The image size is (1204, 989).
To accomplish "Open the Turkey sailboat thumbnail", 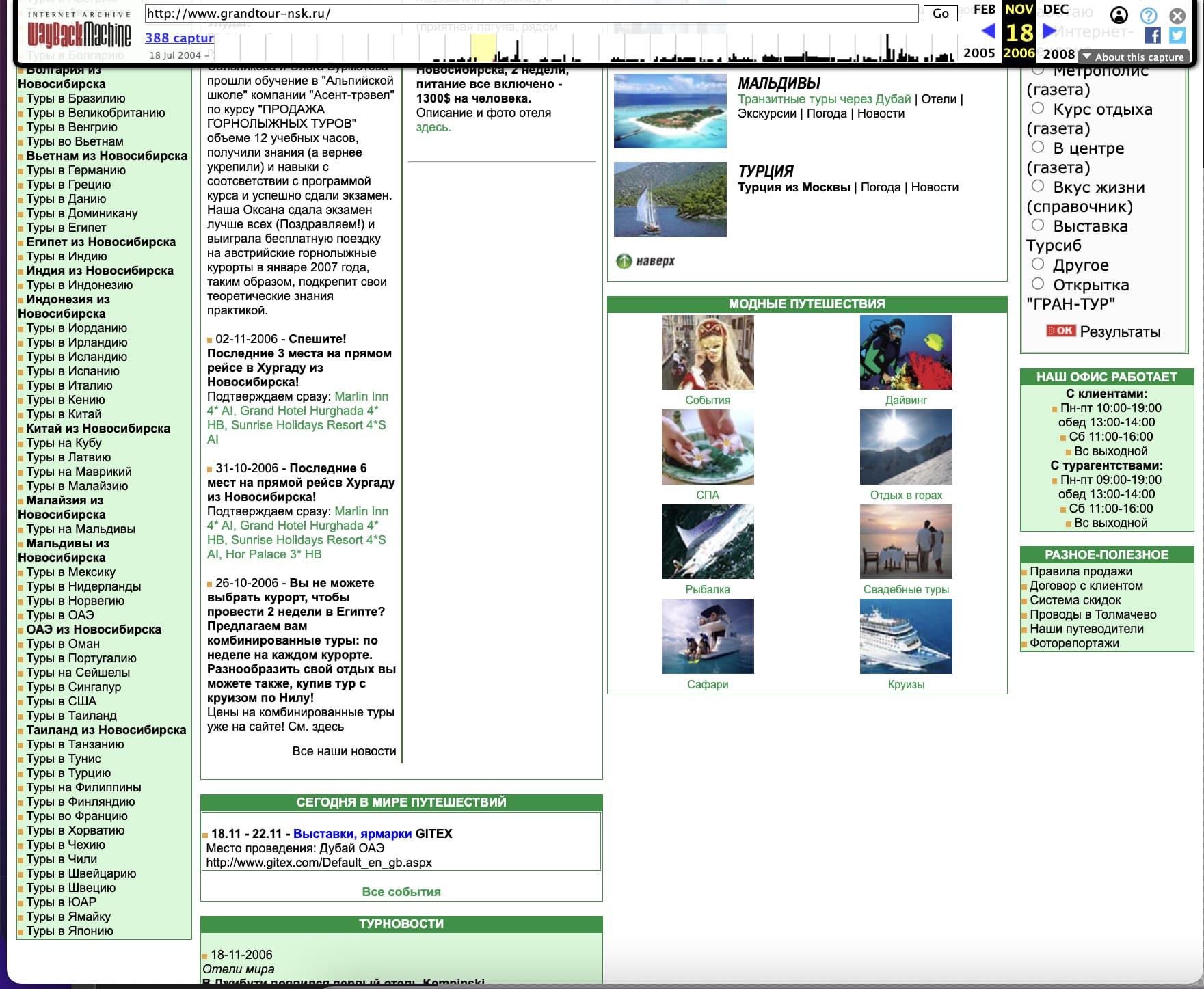I will (x=670, y=200).
